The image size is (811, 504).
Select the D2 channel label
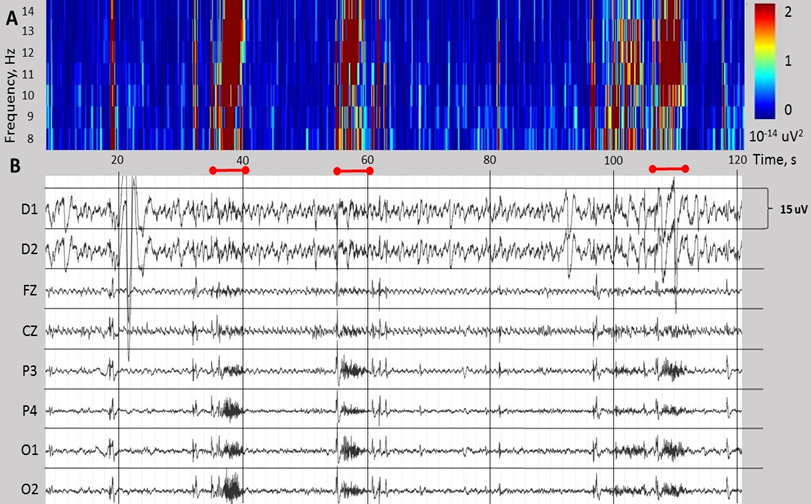click(27, 250)
